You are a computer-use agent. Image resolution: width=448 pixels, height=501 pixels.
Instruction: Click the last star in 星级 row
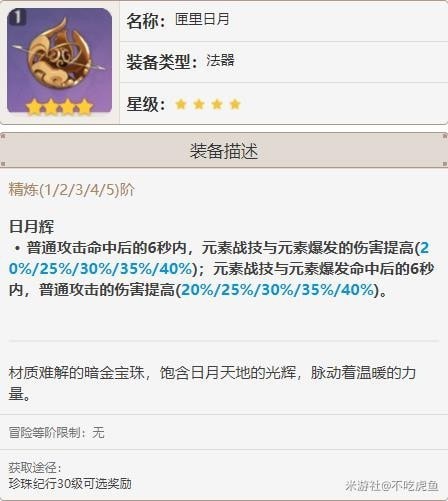coord(235,104)
